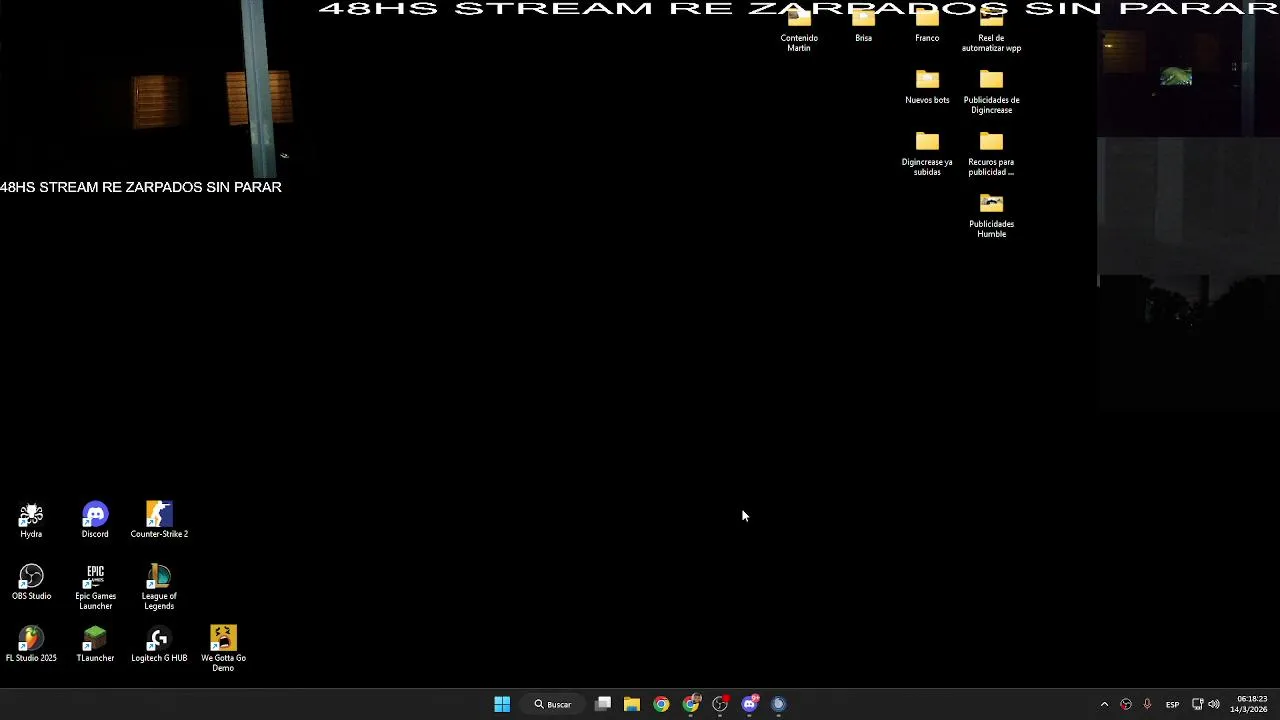Viewport: 1280px width, 720px height.
Task: Click the microphone tray indicator
Action: (x=1147, y=704)
